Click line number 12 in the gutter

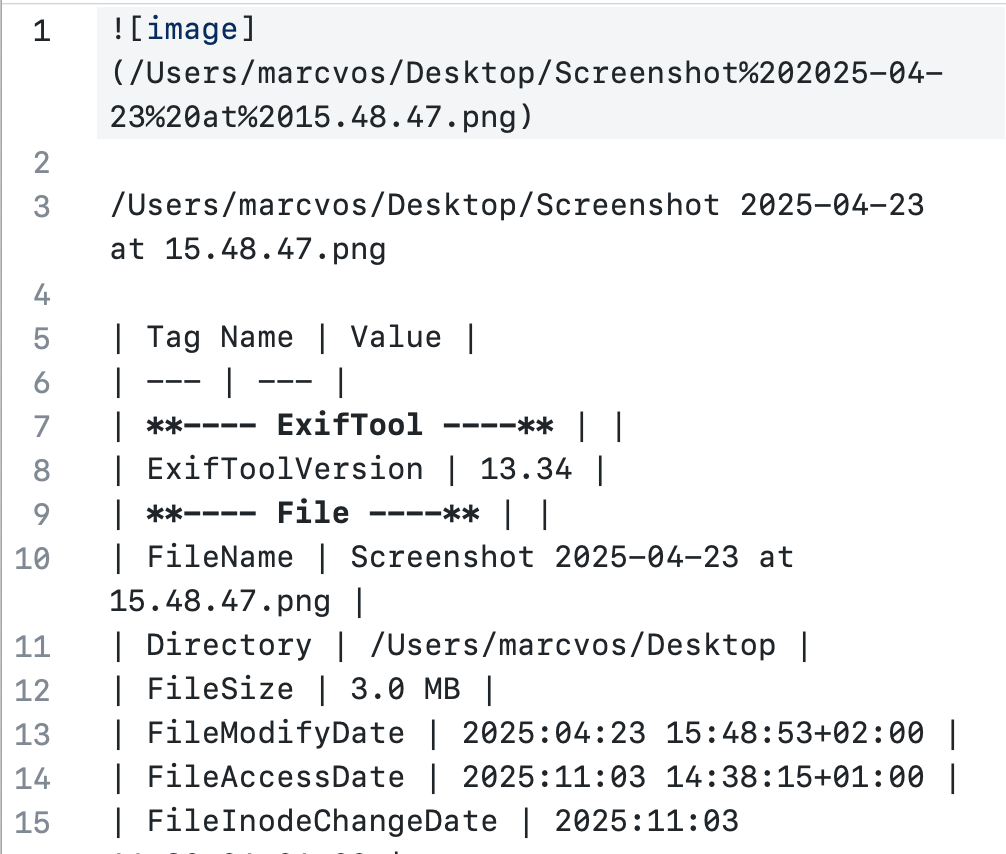(33, 690)
